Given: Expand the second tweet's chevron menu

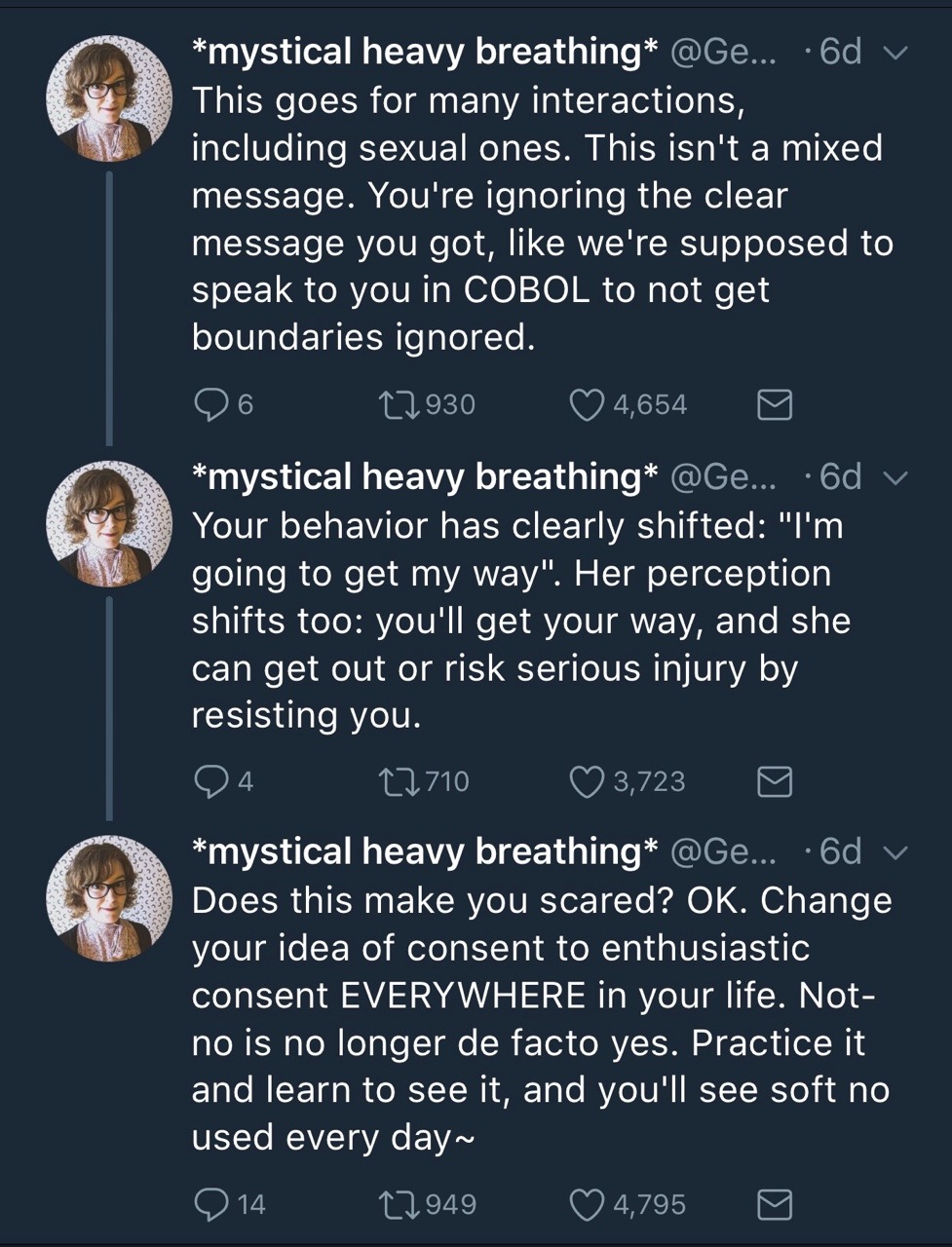Looking at the screenshot, I should (895, 477).
